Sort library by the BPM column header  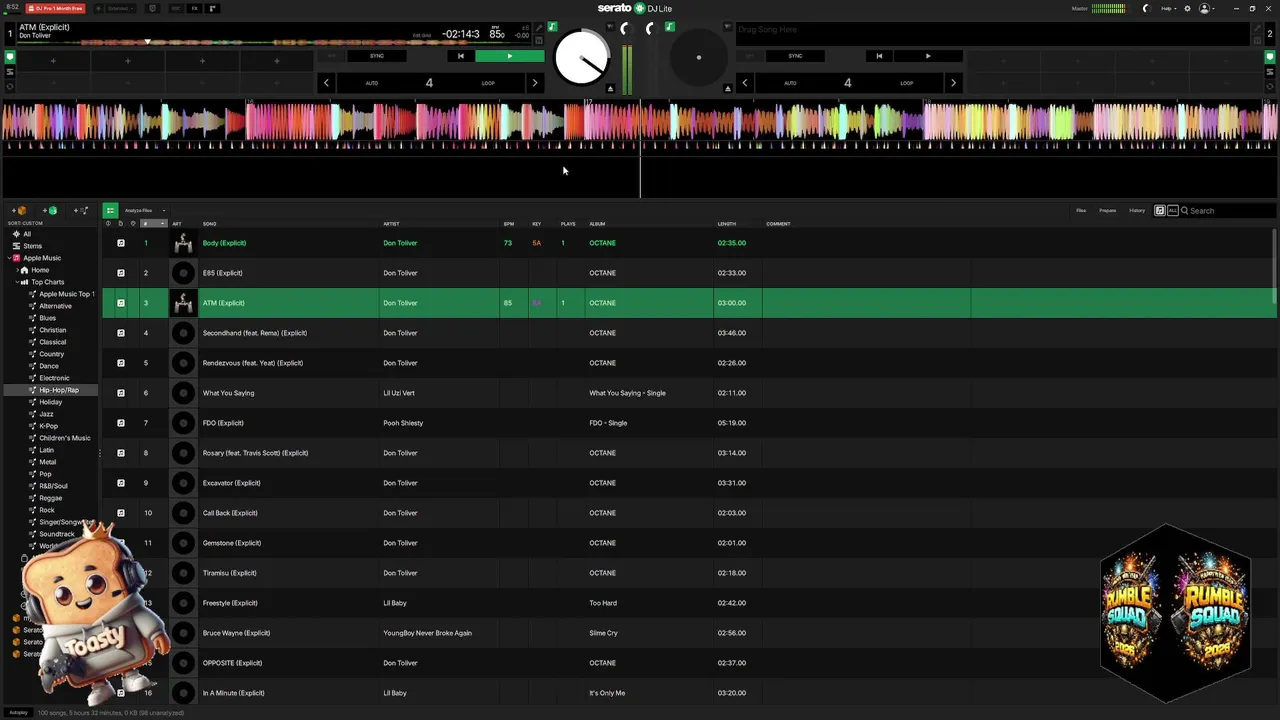[x=509, y=224]
